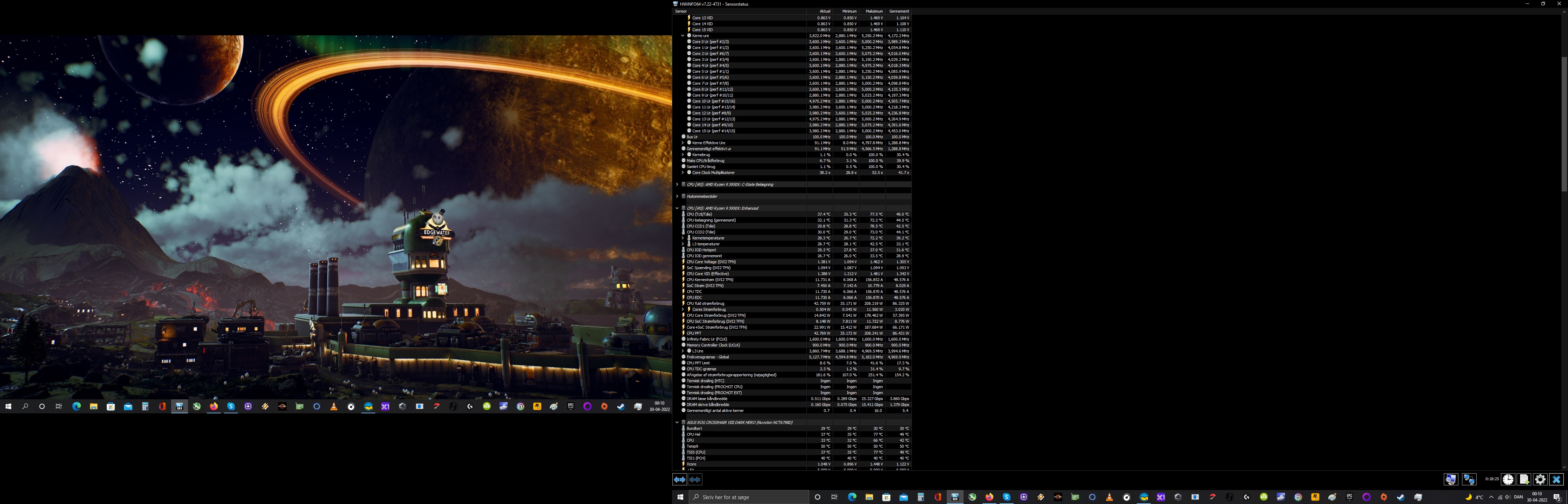Click the Maksimum column header
The width and height of the screenshot is (1568, 504).
coord(871,11)
